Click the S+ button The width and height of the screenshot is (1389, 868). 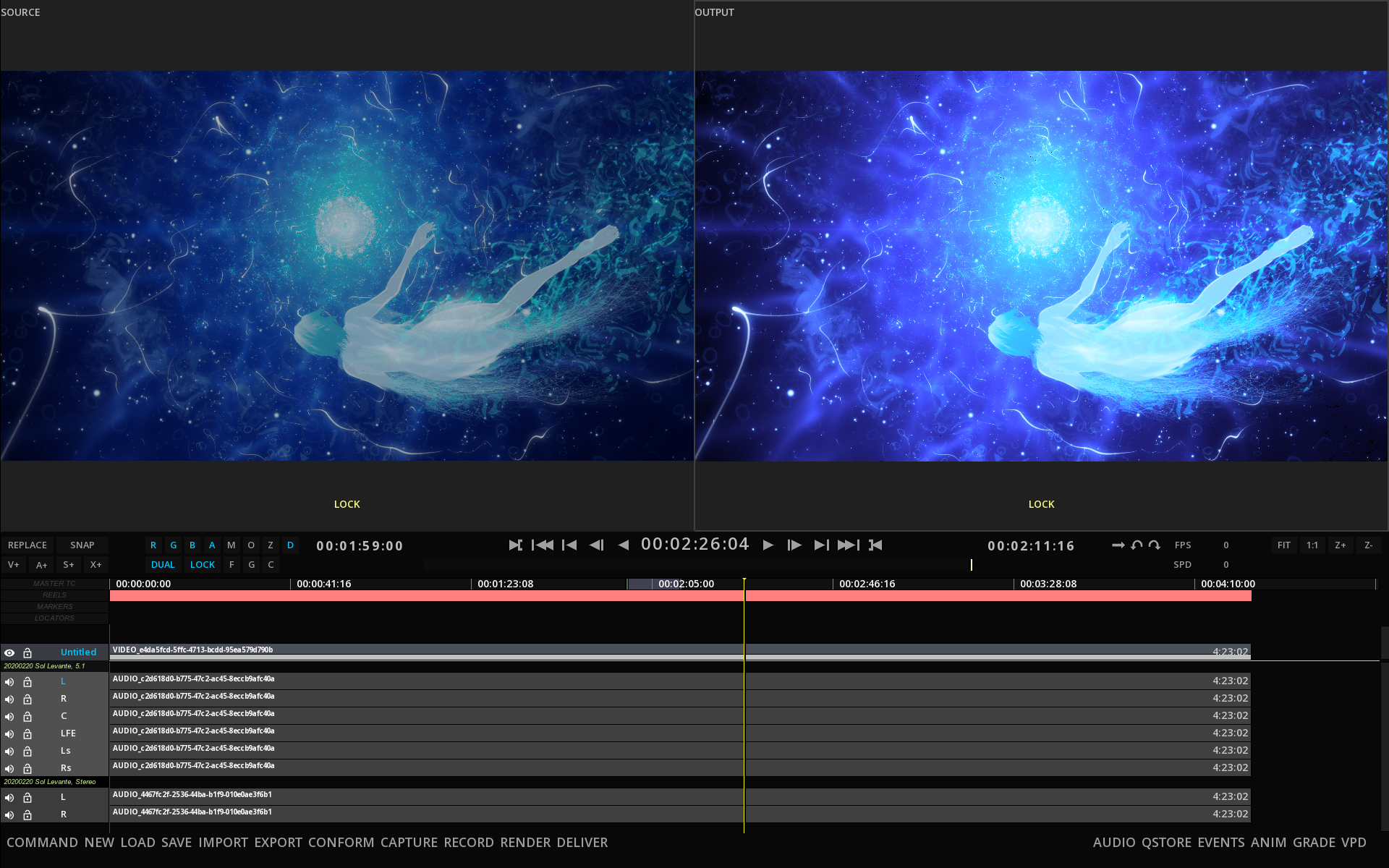pos(69,565)
